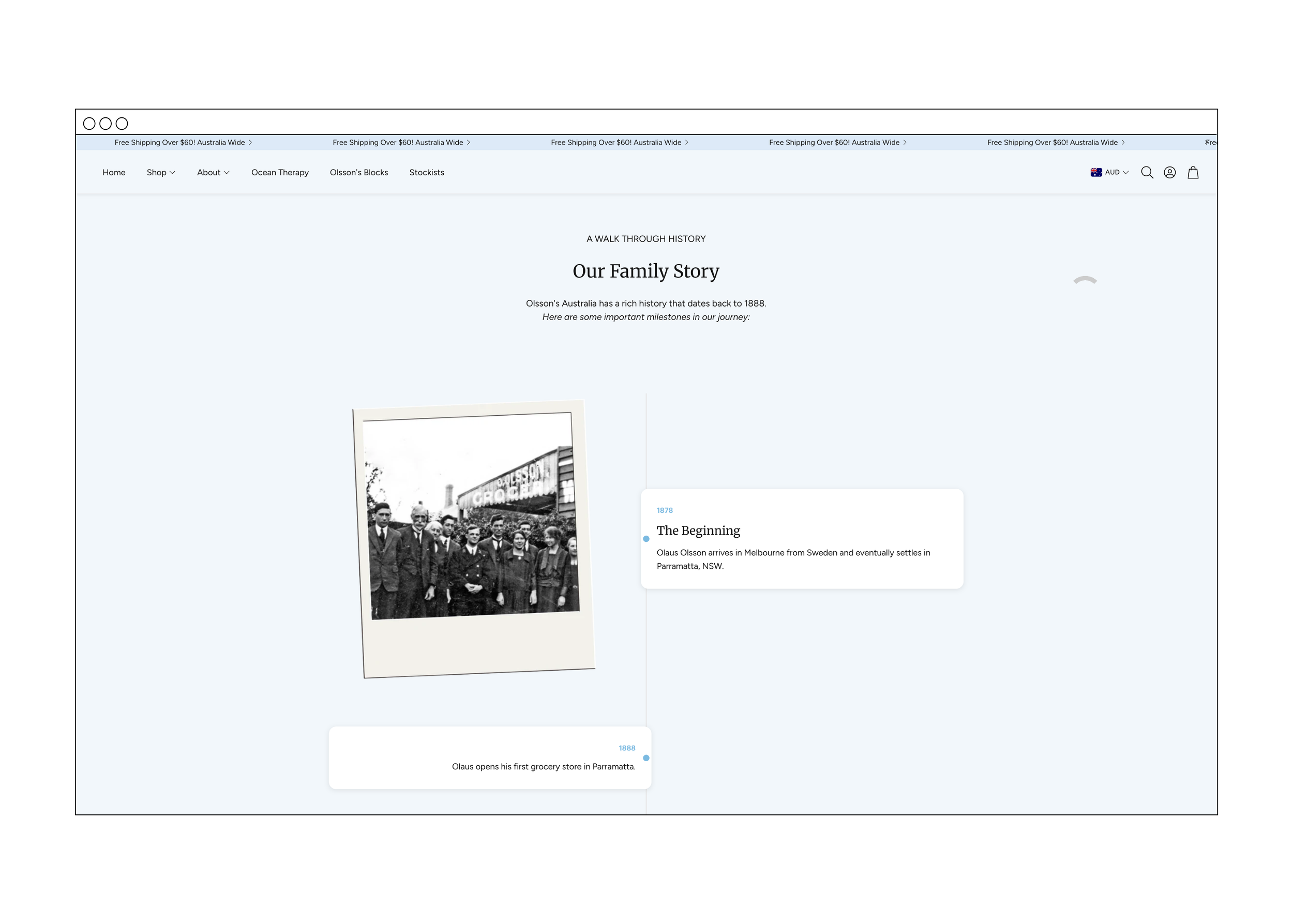Select the Home menu item
The image size is (1293, 924).
pyautogui.click(x=114, y=172)
